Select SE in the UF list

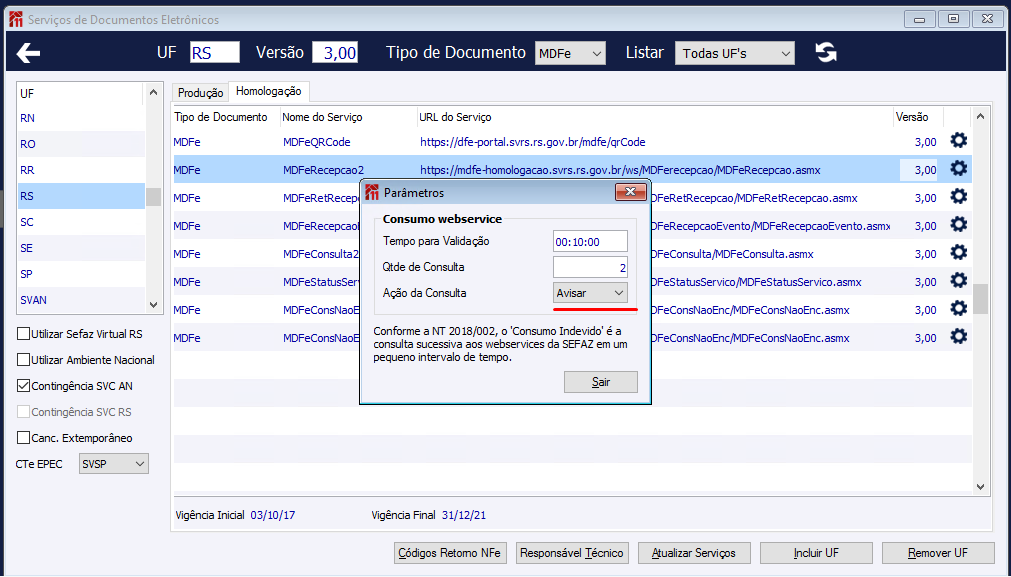tap(81, 248)
